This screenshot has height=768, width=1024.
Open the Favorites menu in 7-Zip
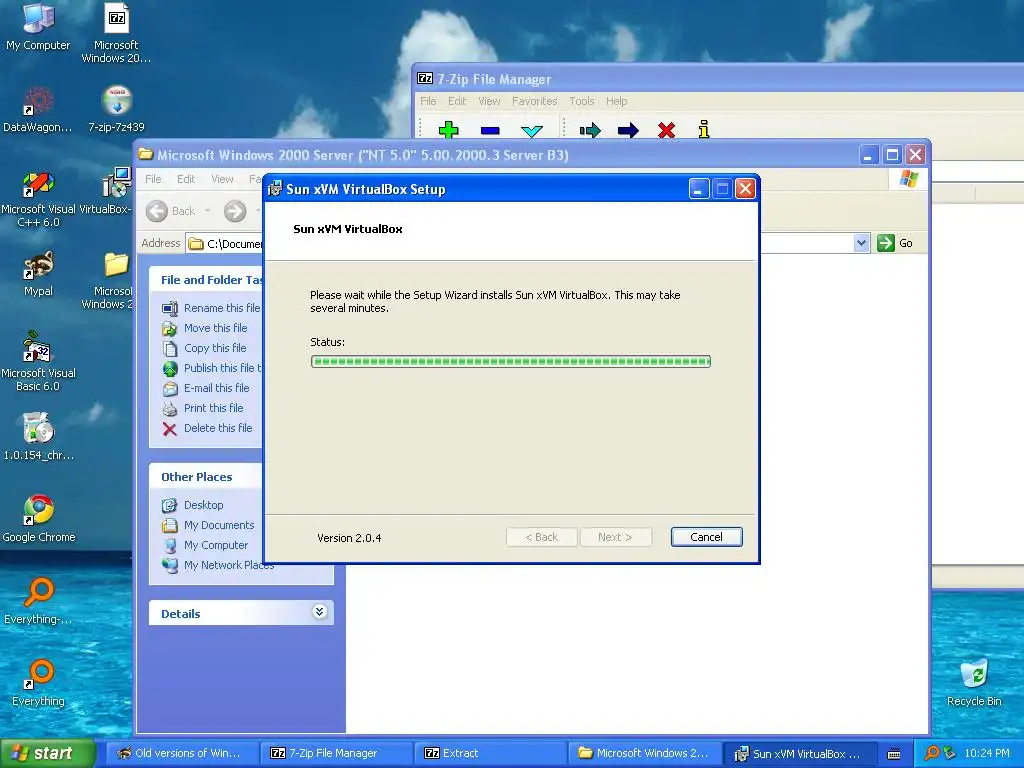click(534, 101)
